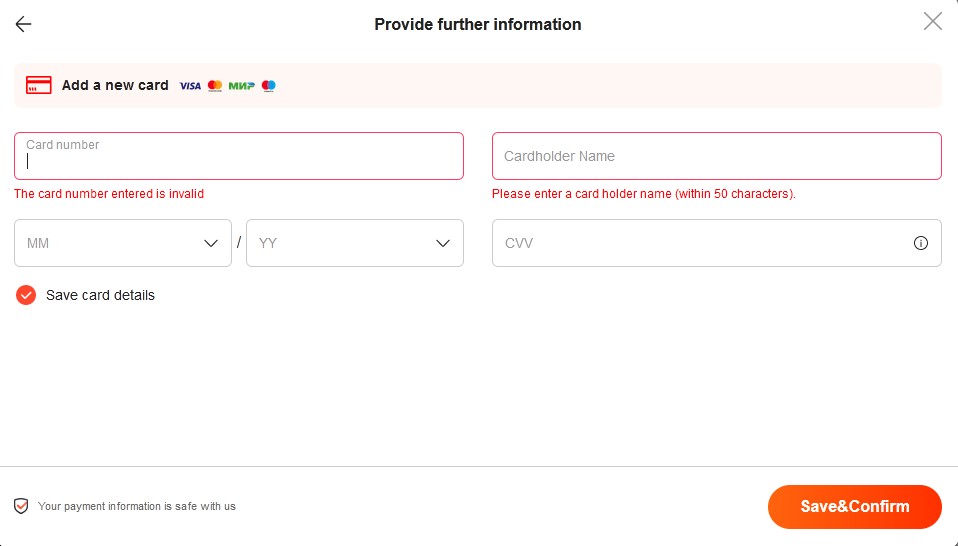Expand year list using its chevron arrow
Screen dimensions: 958x546
tap(443, 243)
